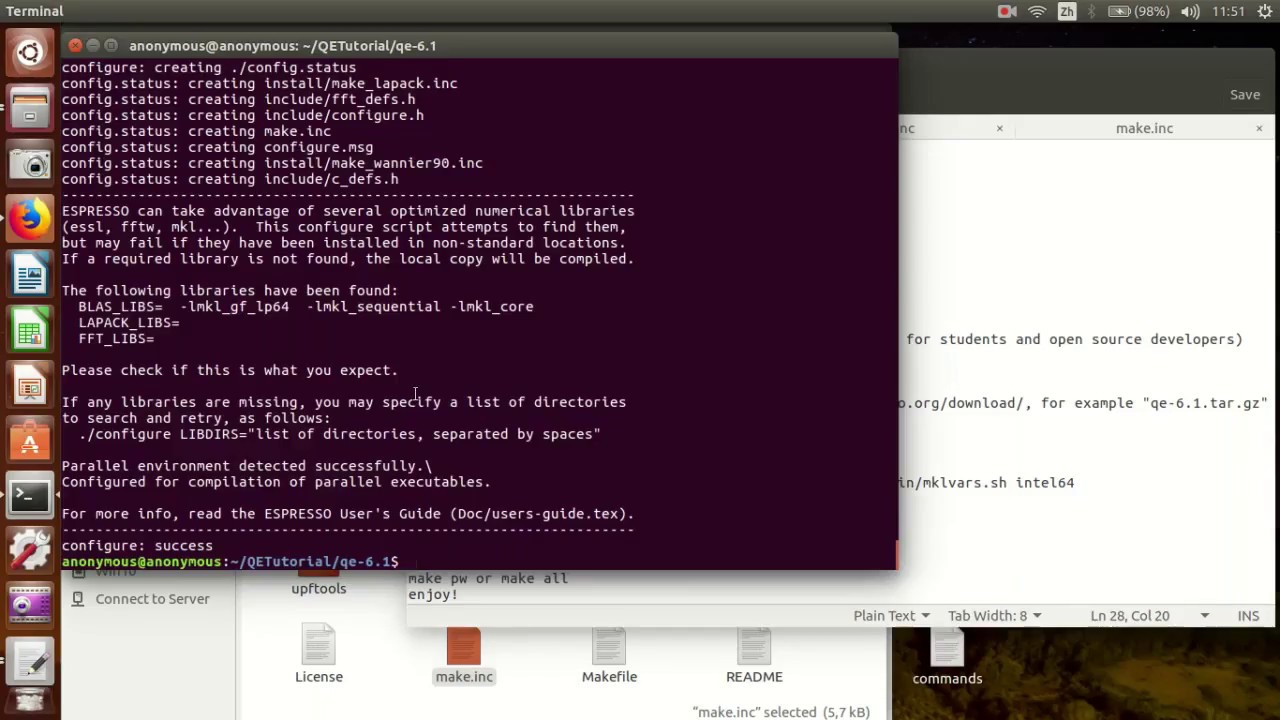Screen dimensions: 1280x720
Task: Click the 'mklvars.sh intel64' editor line
Action: 987,483
